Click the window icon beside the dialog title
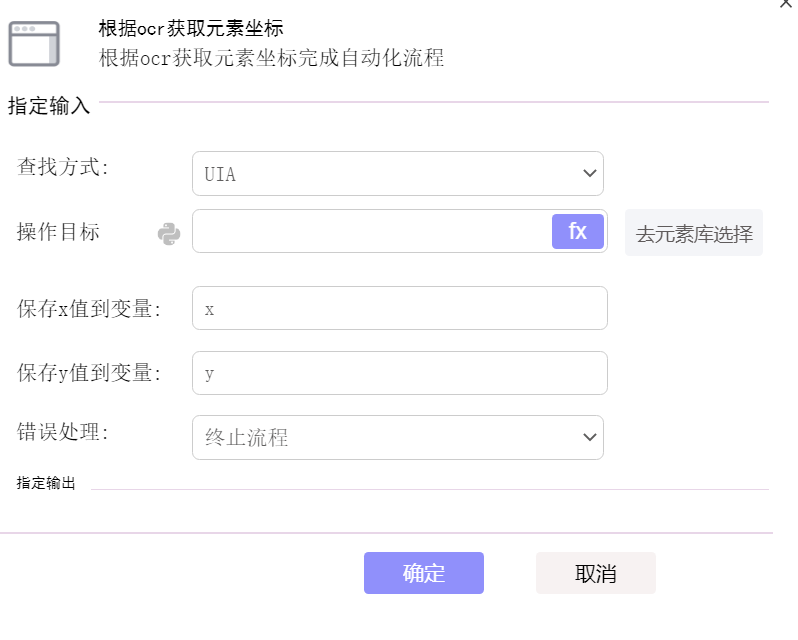 click(34, 44)
